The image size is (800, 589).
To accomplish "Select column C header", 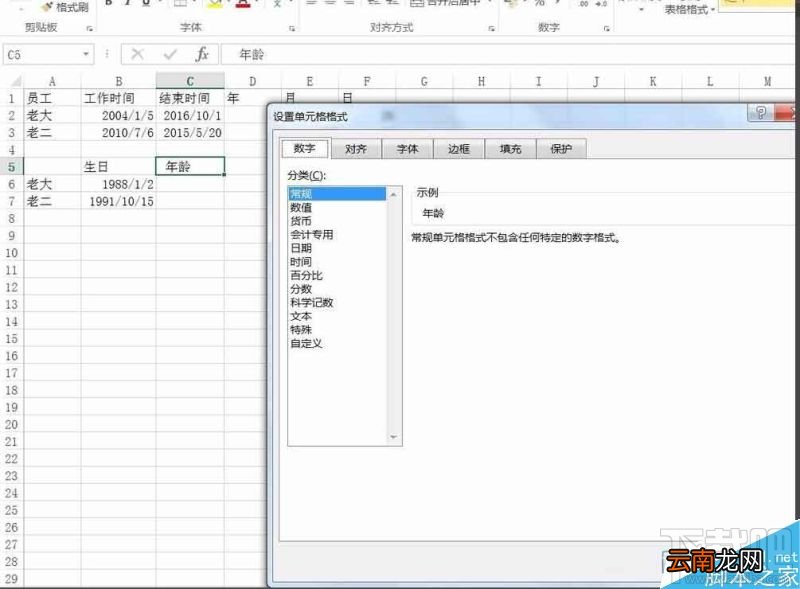I will (x=190, y=81).
